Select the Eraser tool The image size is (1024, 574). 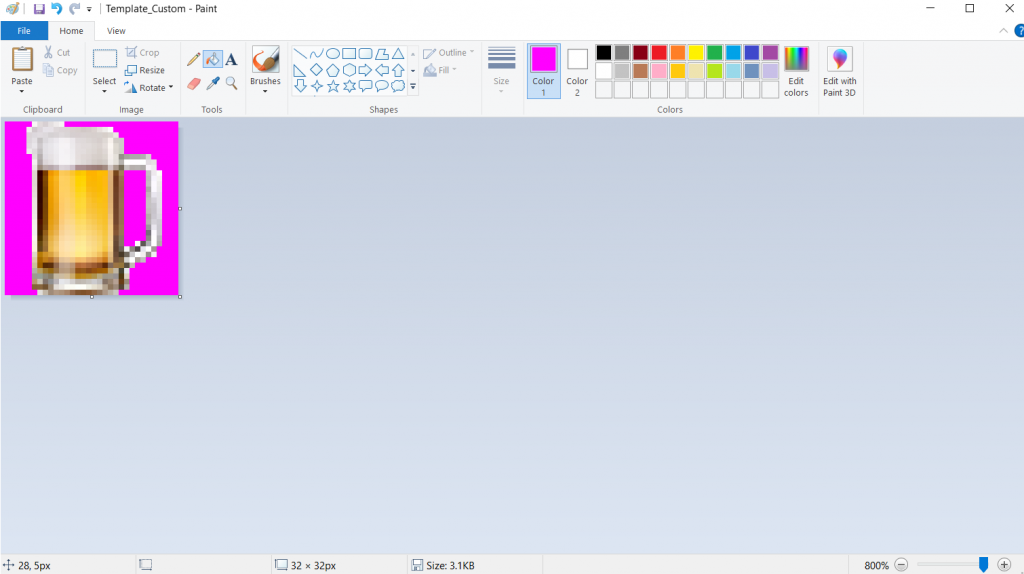[194, 83]
